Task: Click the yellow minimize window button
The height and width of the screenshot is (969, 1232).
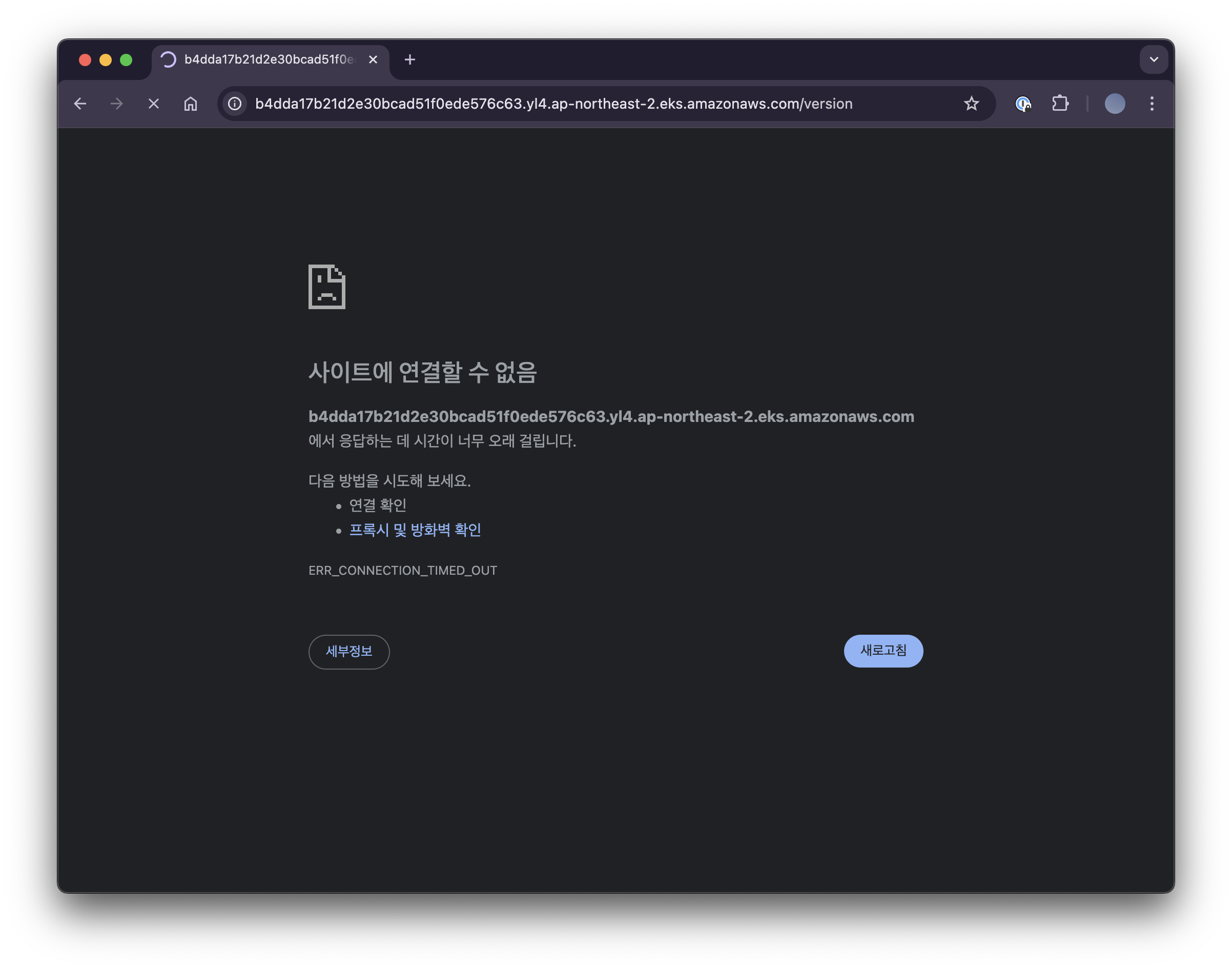Action: pyautogui.click(x=106, y=60)
